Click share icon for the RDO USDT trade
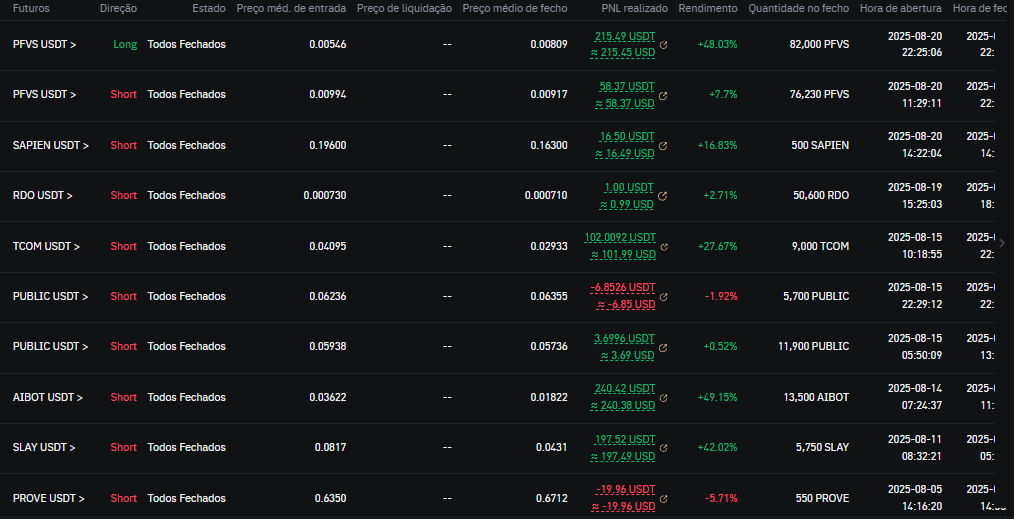This screenshot has width=1014, height=519. click(664, 196)
